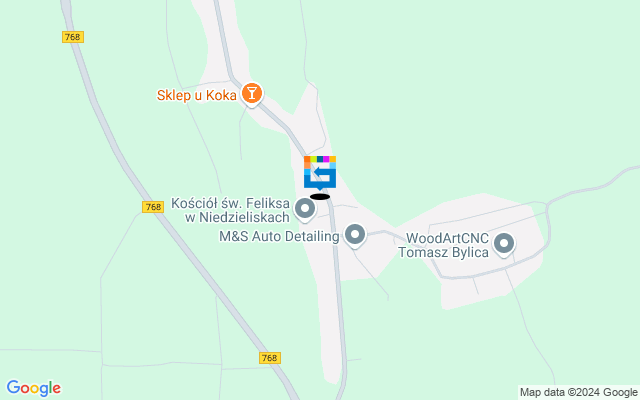This screenshot has width=640, height=400.
Task: Open the Sklep u Koka label
Action: (197, 96)
